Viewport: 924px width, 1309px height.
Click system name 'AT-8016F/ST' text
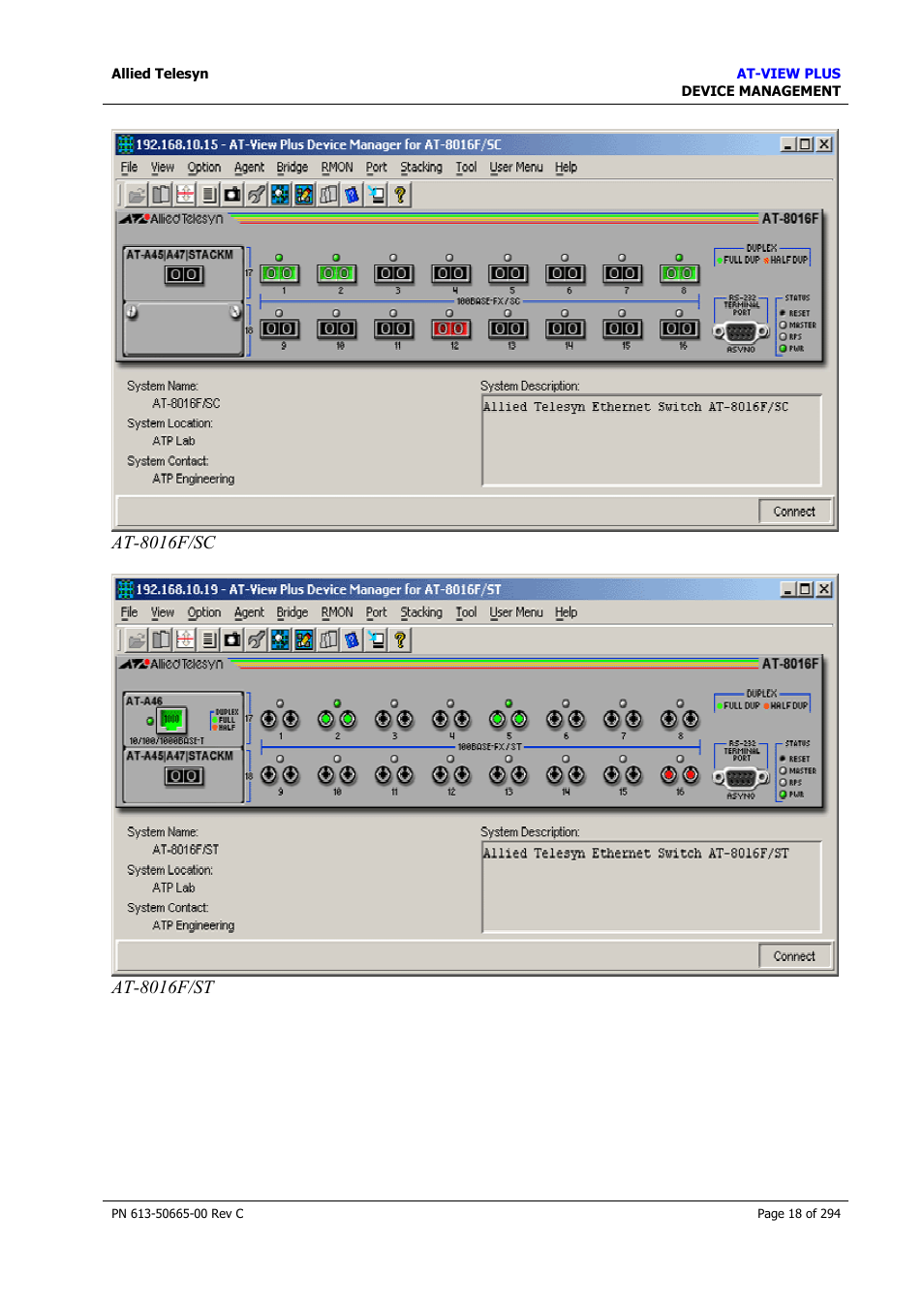(x=185, y=850)
